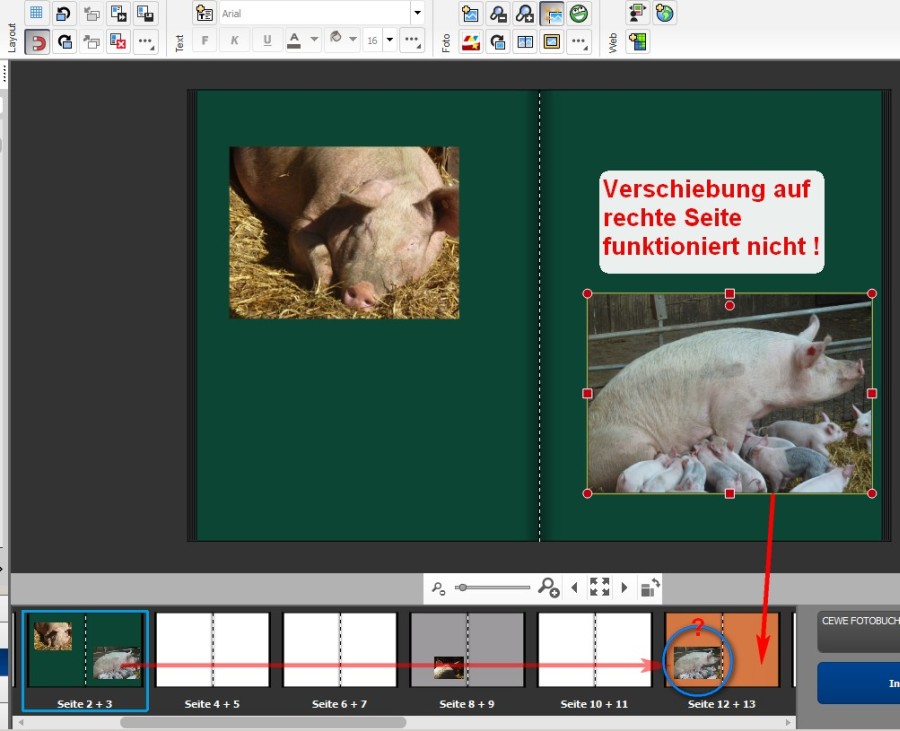Screen dimensions: 900x731
Task: Open more Layout options ellipsis menu
Action: (x=145, y=41)
